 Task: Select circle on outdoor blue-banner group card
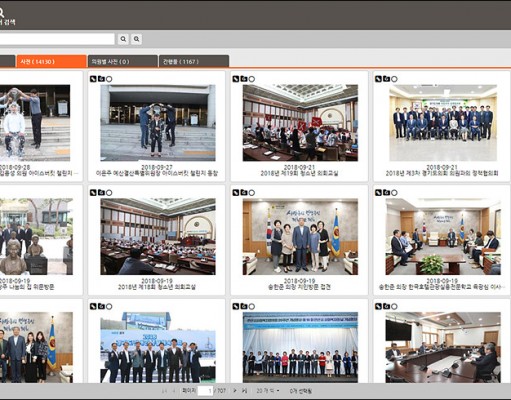109,306
